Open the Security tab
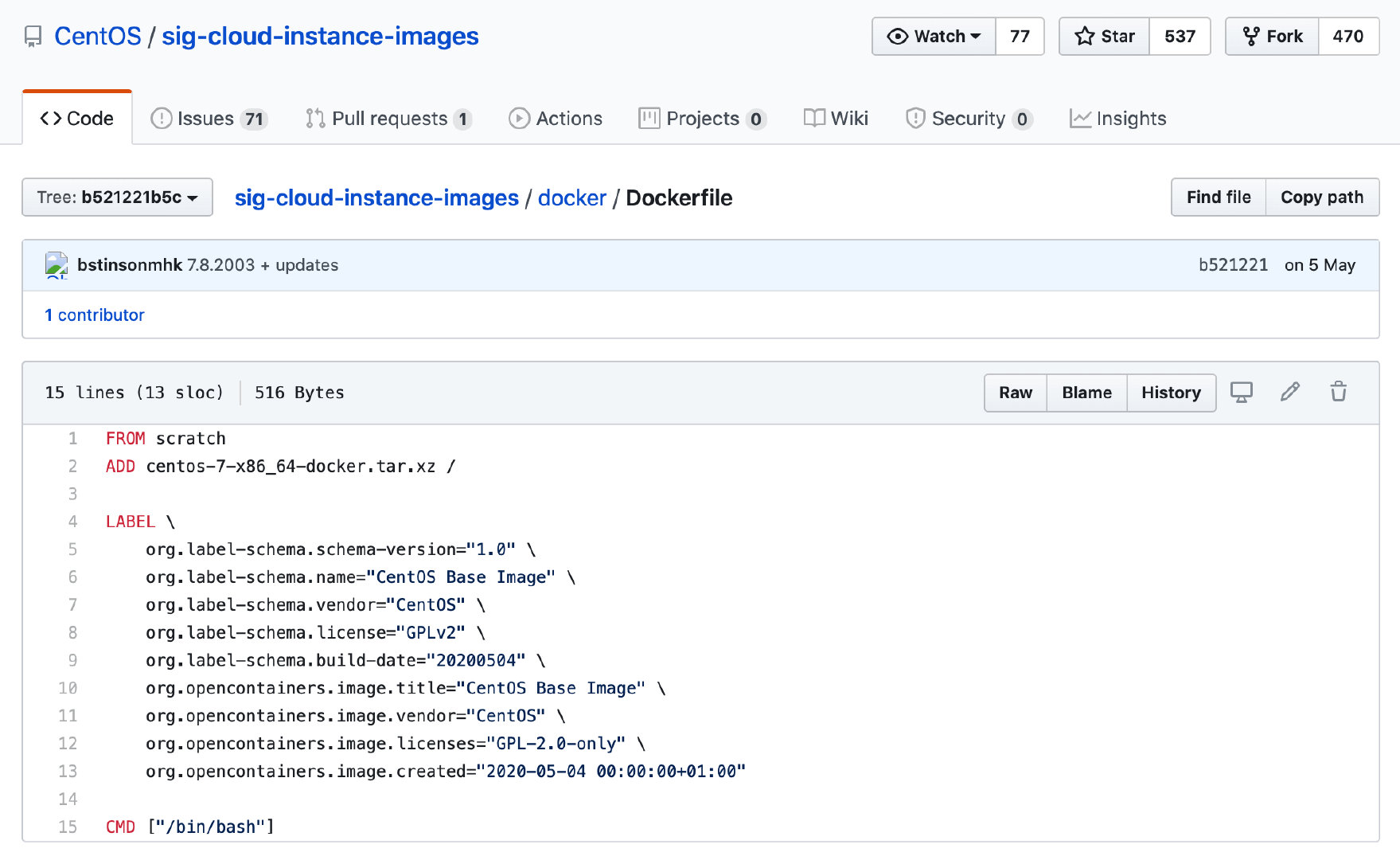This screenshot has width=1400, height=860. pos(969,119)
